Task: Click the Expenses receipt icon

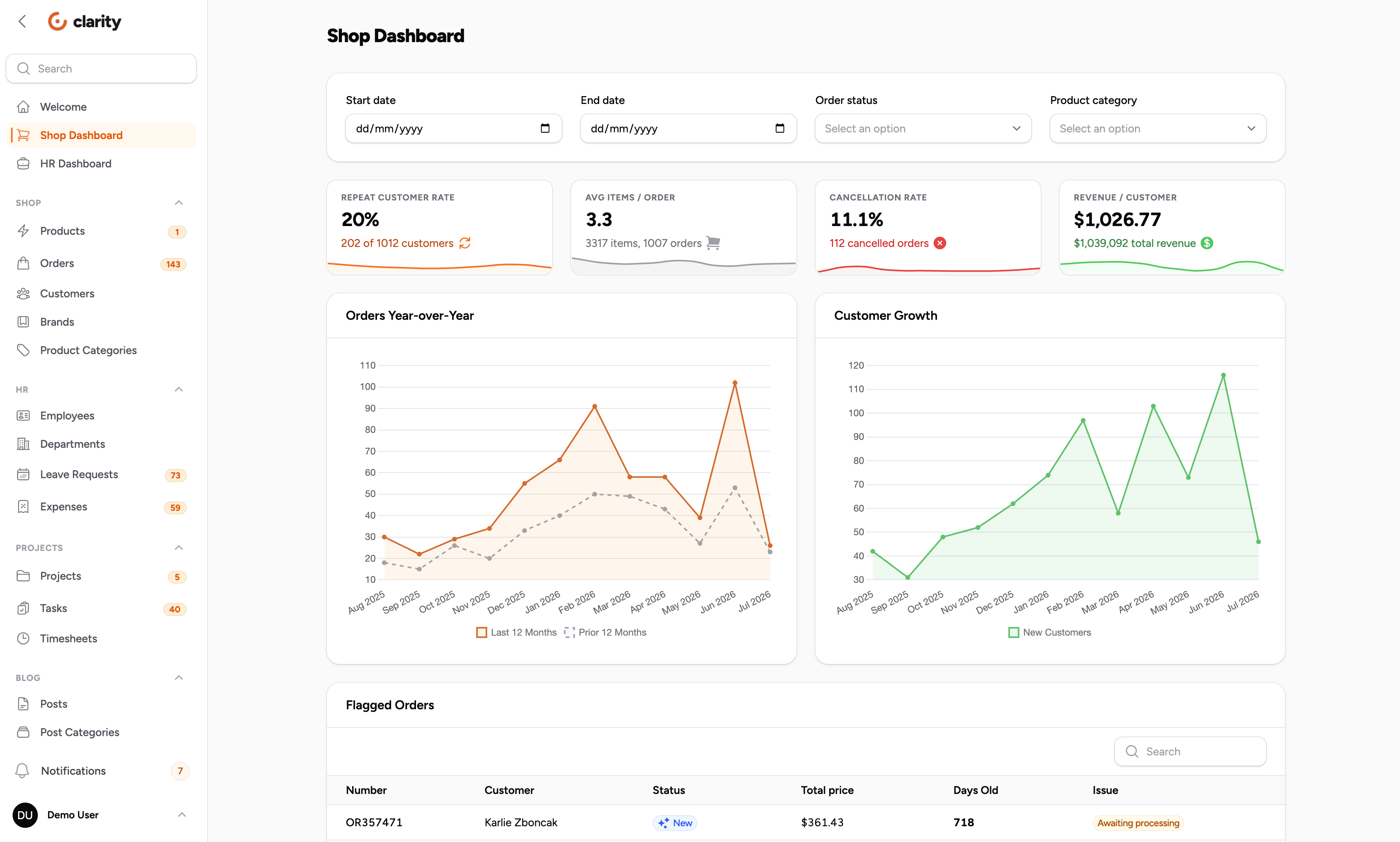Action: click(x=23, y=507)
